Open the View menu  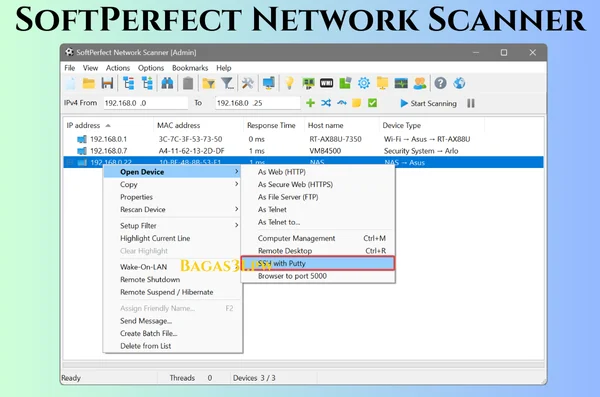[90, 68]
